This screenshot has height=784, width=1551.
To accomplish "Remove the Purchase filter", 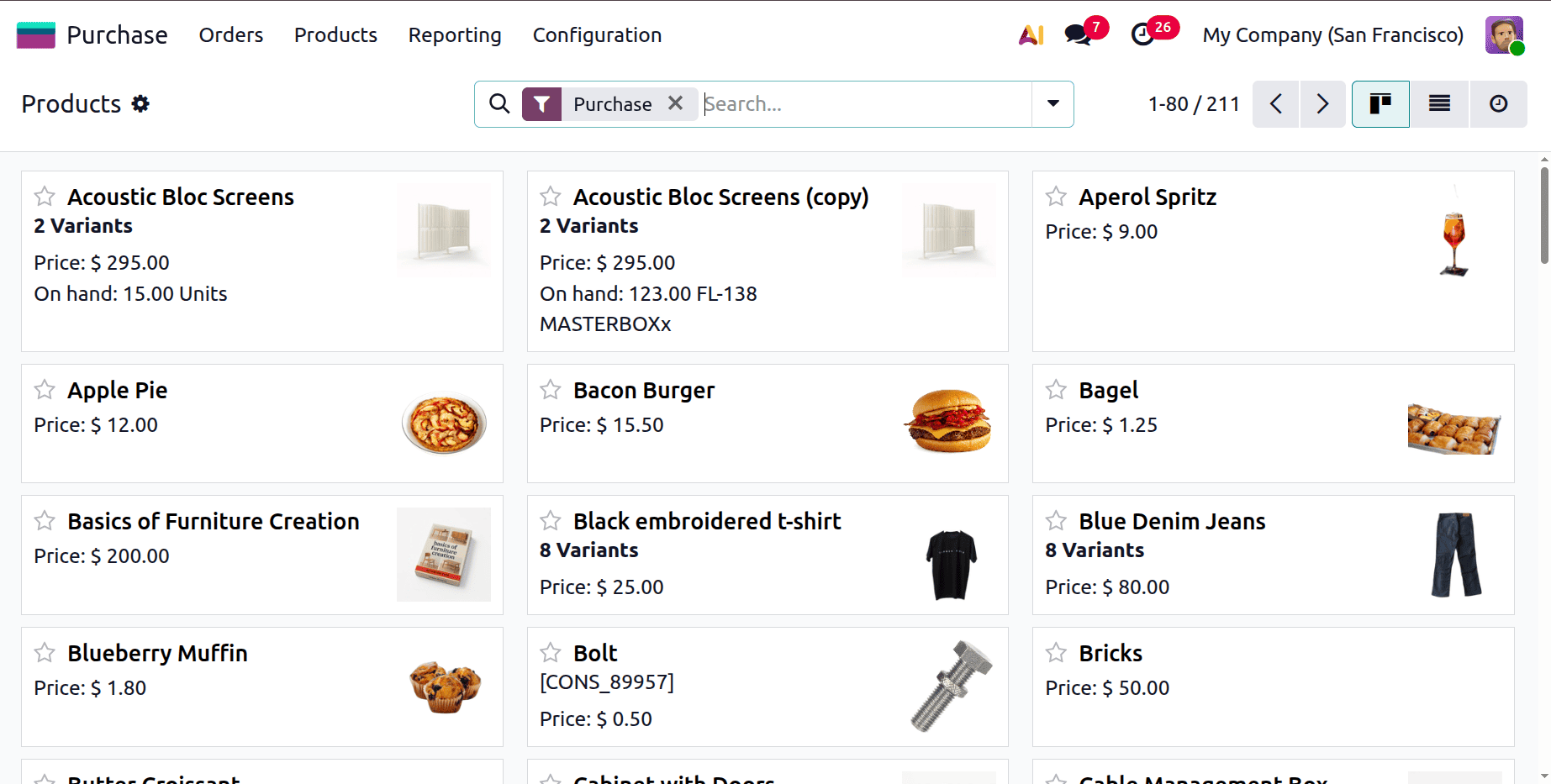I will pos(675,103).
